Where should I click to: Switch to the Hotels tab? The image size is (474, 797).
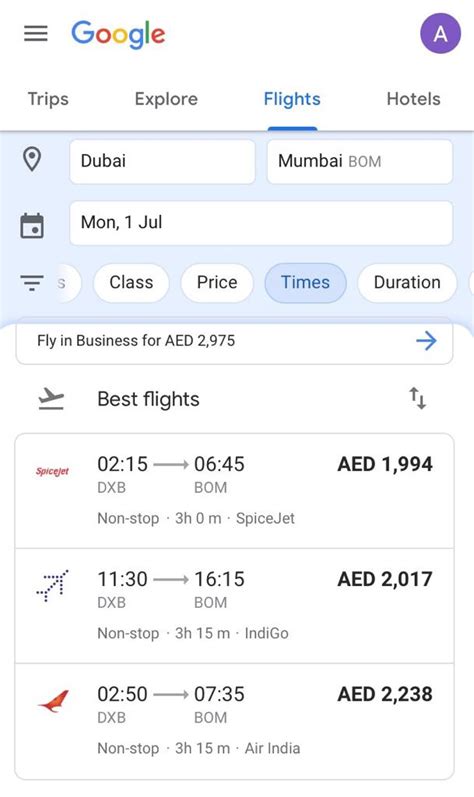point(414,99)
